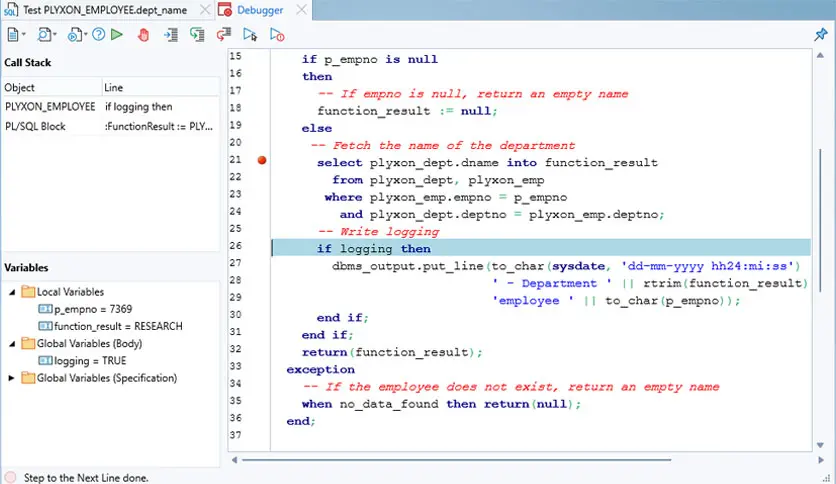
Task: Click the 'Variables' panel title
Action: click(26, 268)
